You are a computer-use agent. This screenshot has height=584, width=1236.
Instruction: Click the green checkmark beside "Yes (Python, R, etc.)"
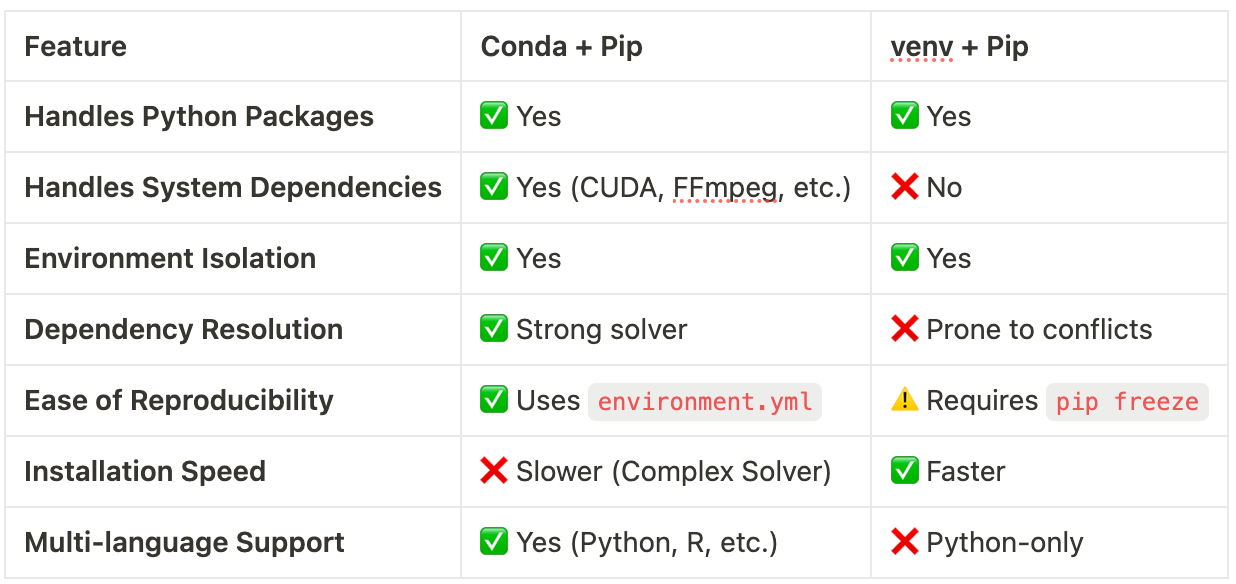(494, 542)
